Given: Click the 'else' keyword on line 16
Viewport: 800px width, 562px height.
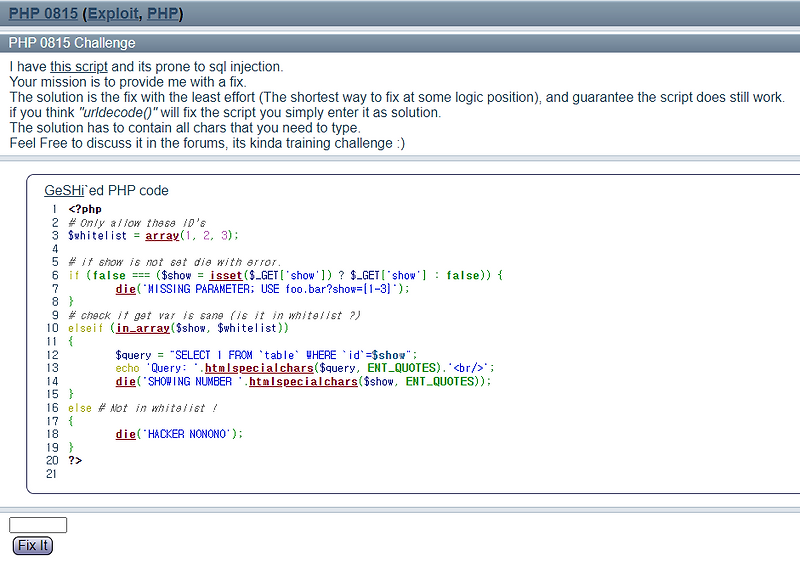Looking at the screenshot, I should pos(80,408).
